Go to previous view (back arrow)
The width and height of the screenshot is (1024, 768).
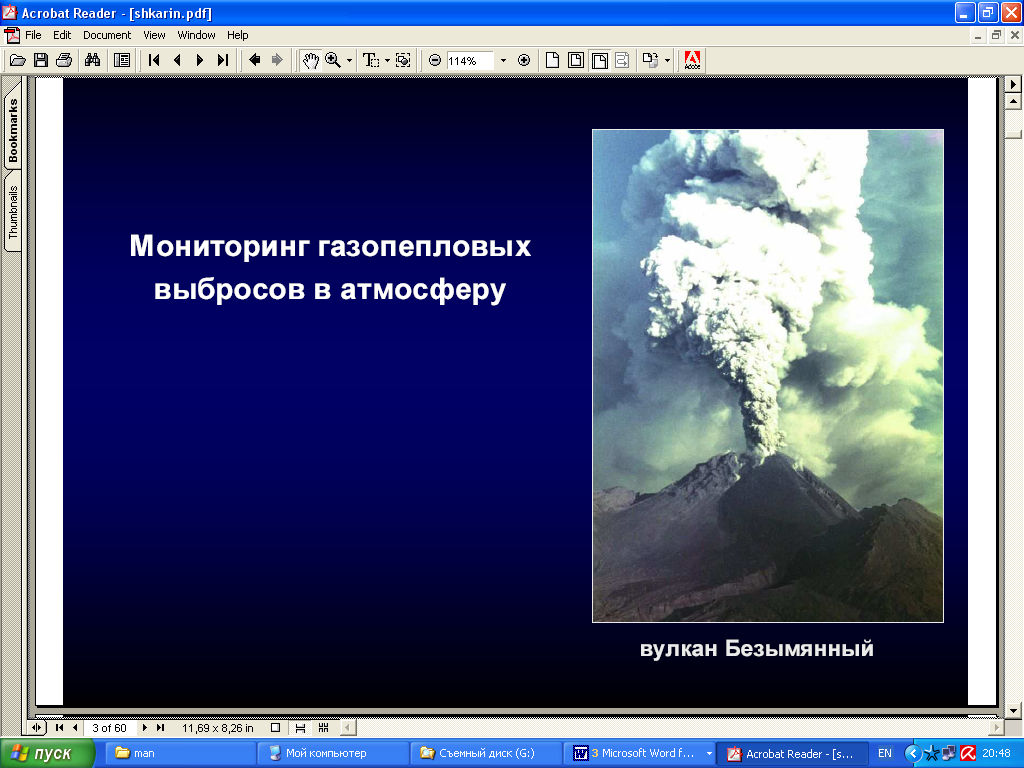(x=255, y=61)
